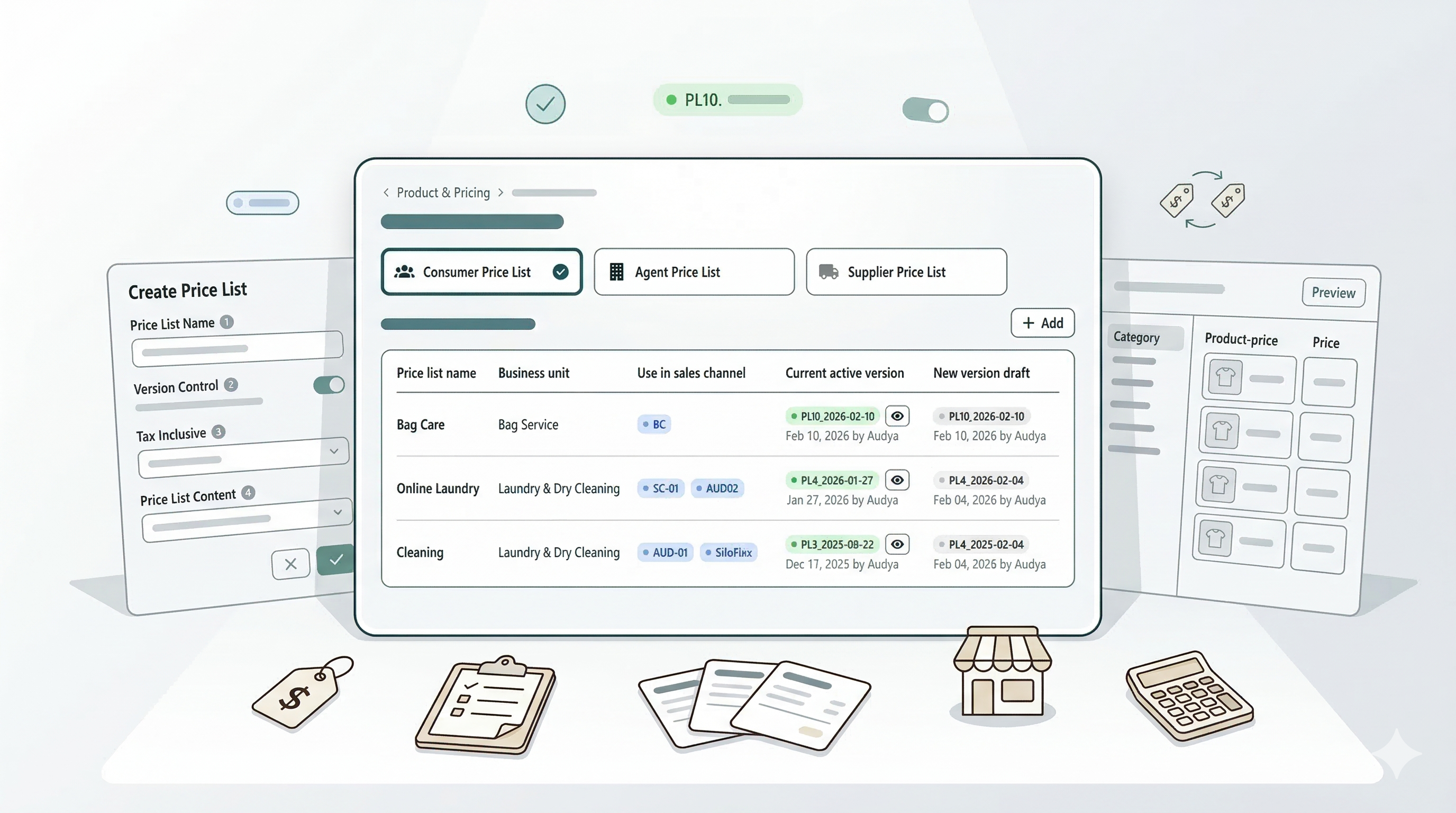Click info badge 1 next to Price List Name

(x=226, y=322)
